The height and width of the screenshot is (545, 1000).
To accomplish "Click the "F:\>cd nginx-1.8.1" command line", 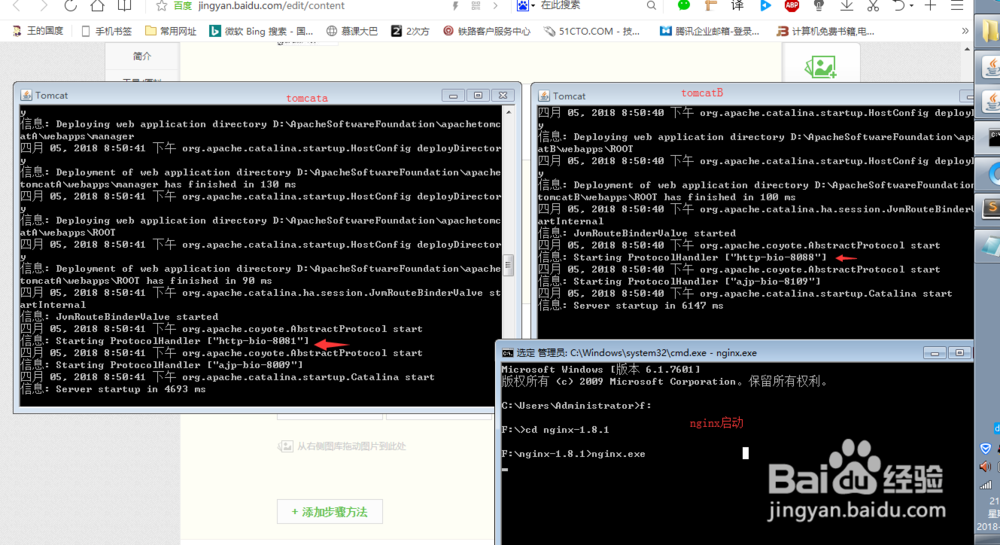I will tap(555, 430).
